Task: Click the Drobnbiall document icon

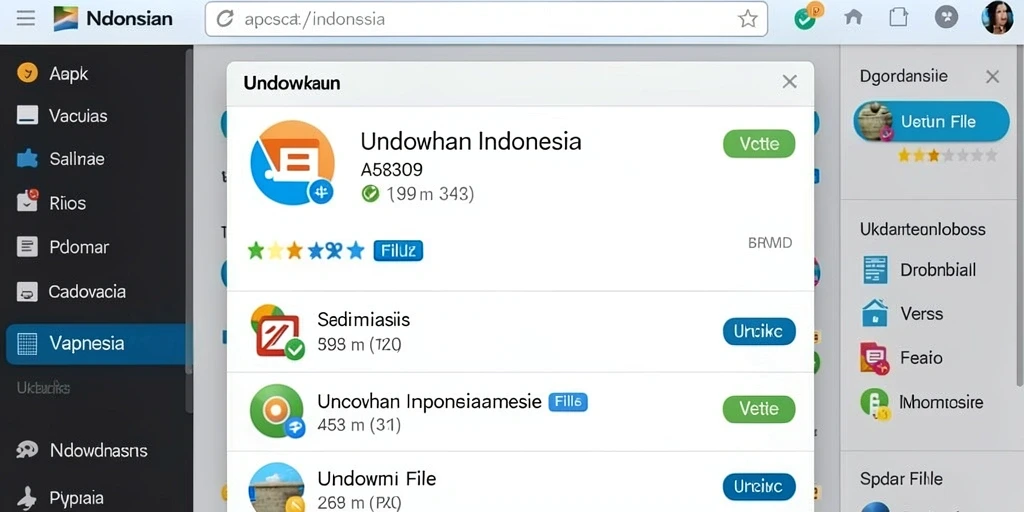Action: [875, 269]
